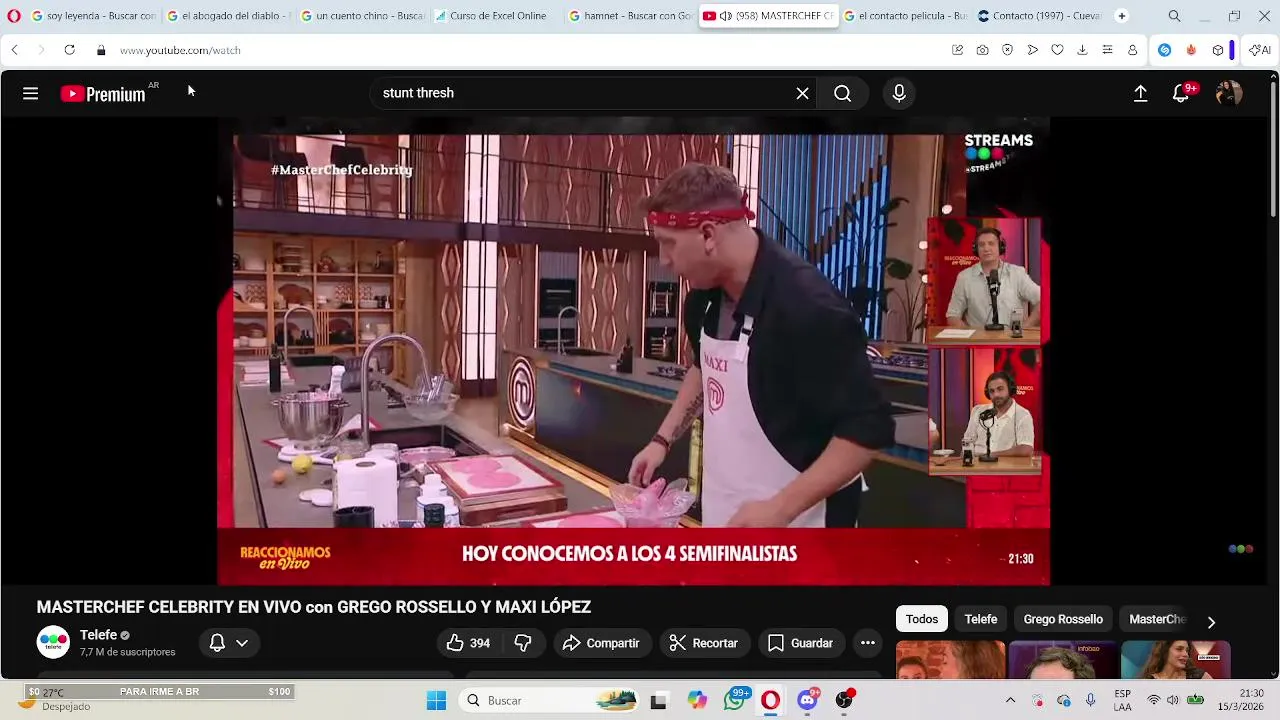This screenshot has width=1280, height=720.
Task: Select the Telefe filter chip
Action: [x=981, y=619]
